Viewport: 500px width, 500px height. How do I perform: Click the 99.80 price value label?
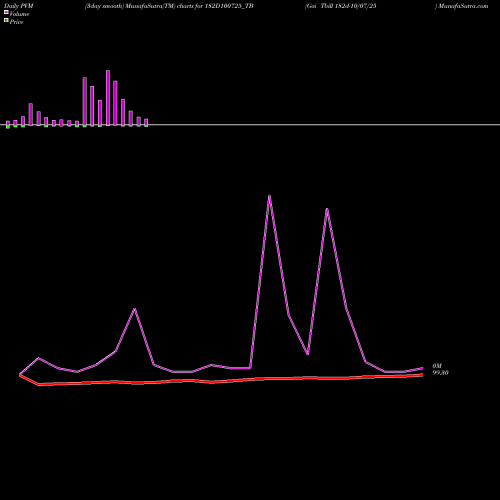coord(440,373)
